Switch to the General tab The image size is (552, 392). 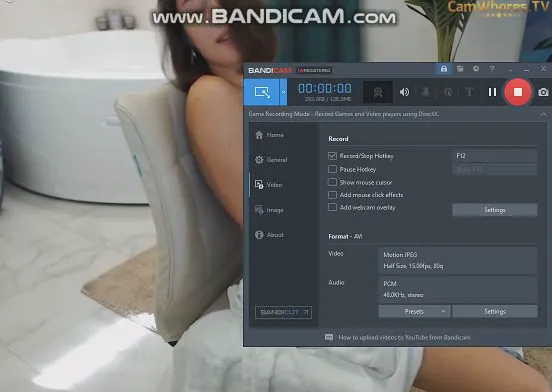coord(271,160)
